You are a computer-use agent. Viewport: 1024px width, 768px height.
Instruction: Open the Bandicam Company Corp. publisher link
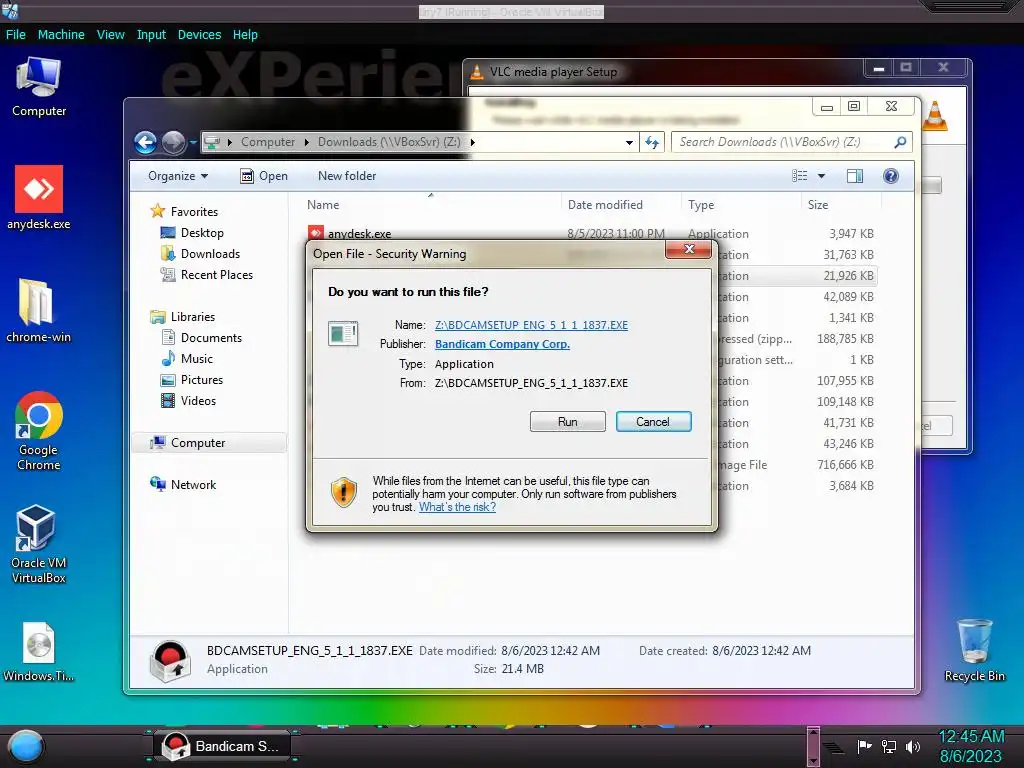(x=502, y=344)
